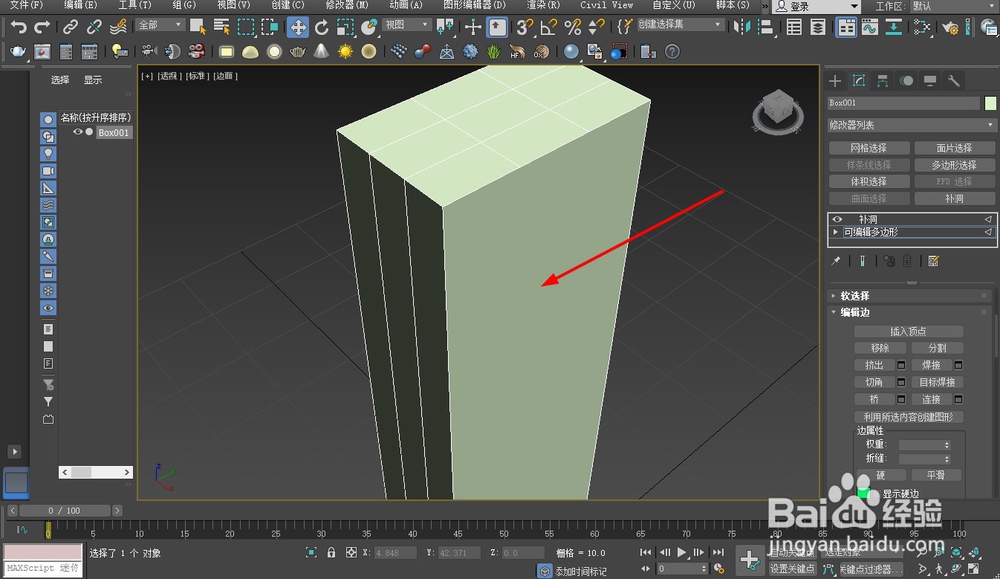Click the Unlink selection icon
Viewport: 1000px width, 579px height.
pyautogui.click(x=94, y=27)
